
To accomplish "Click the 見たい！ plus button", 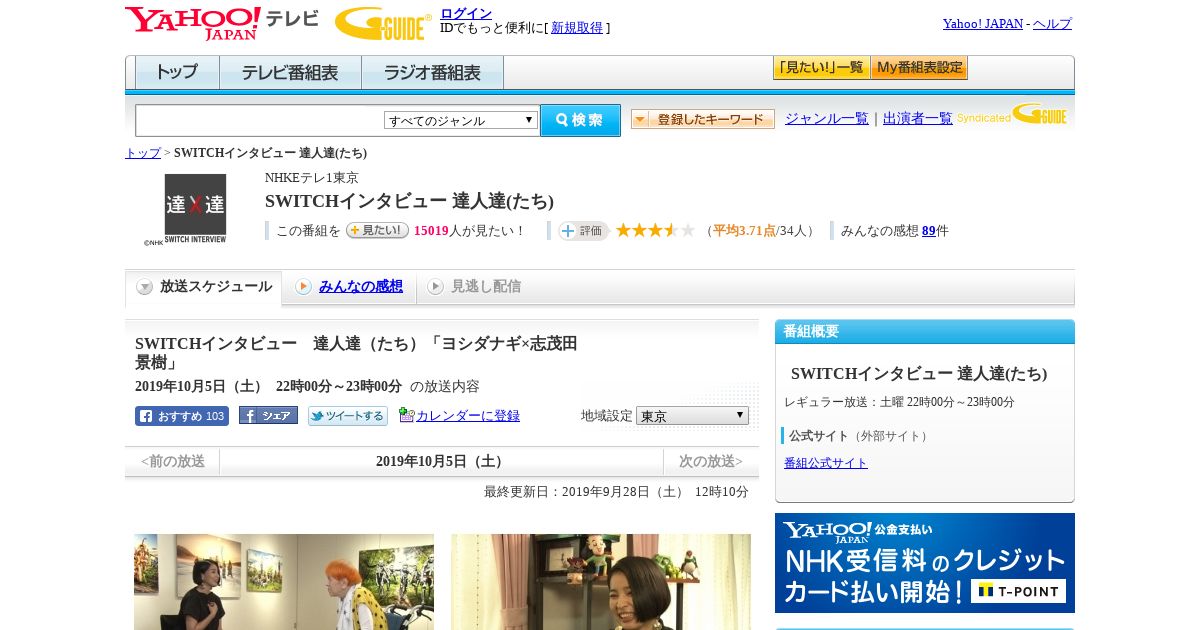I will [377, 230].
